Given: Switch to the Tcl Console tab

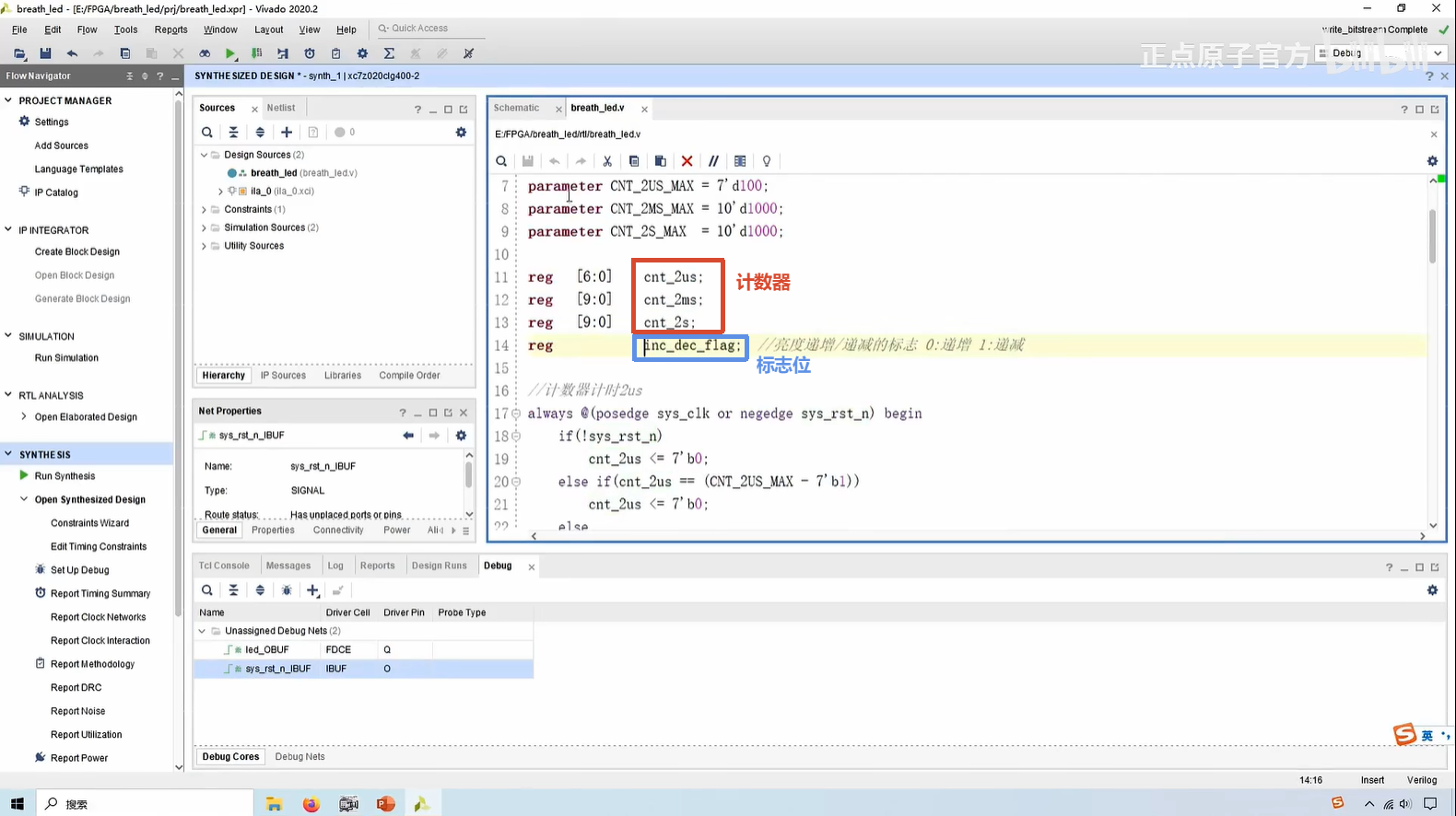Looking at the screenshot, I should (x=224, y=565).
